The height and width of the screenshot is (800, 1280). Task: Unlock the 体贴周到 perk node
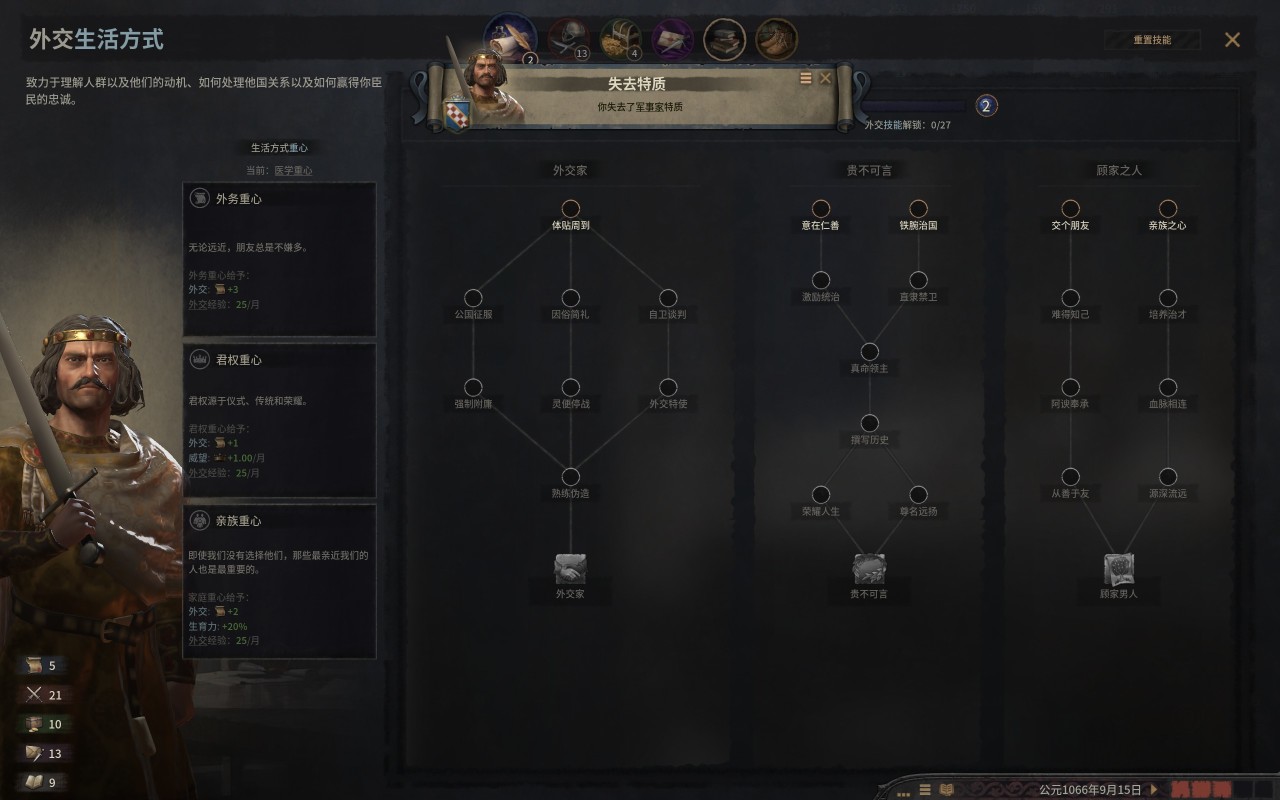point(570,208)
